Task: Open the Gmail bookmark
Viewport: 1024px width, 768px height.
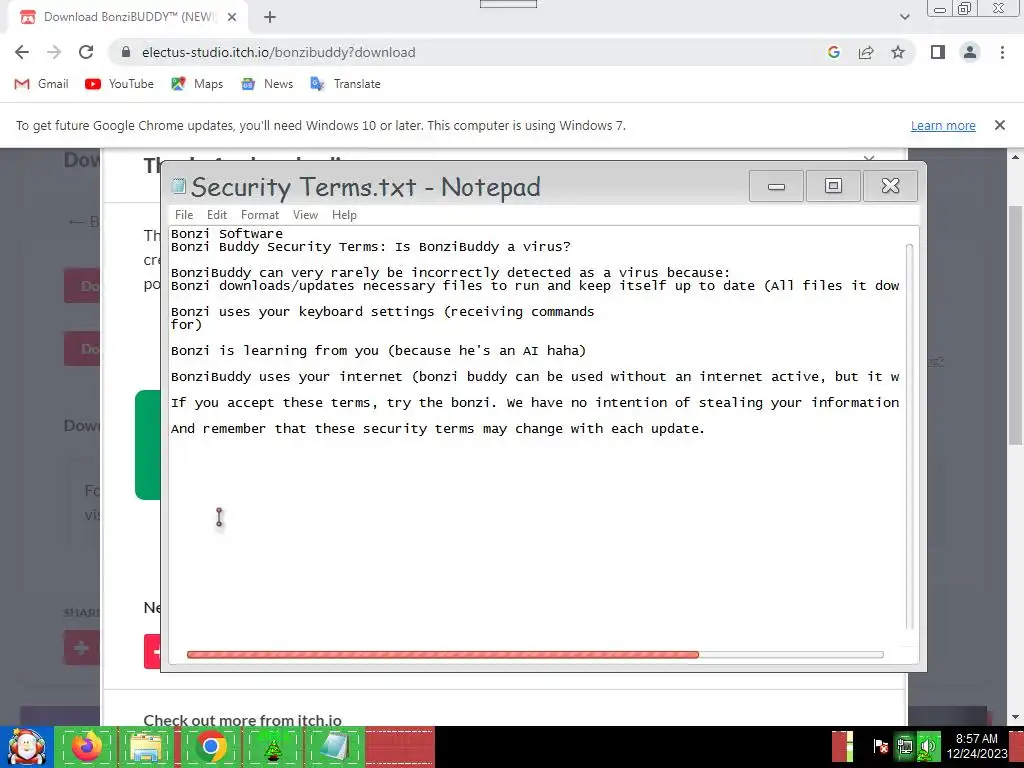Action: coord(41,84)
